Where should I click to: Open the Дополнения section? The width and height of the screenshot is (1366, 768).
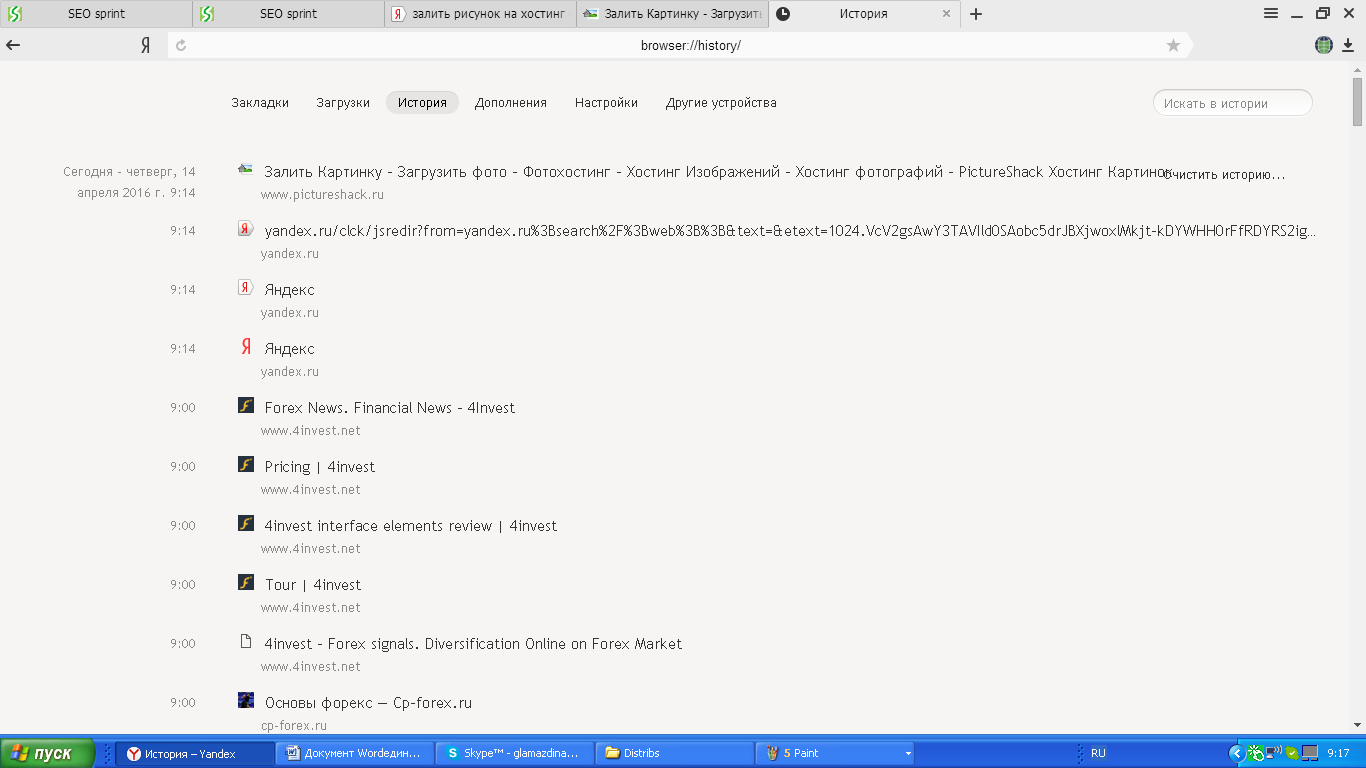pos(511,103)
